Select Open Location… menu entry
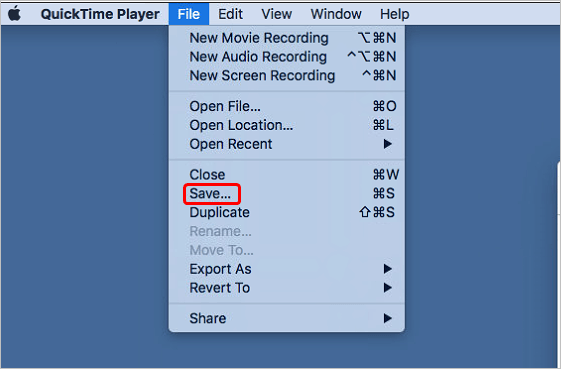The height and width of the screenshot is (369, 561). 287,125
